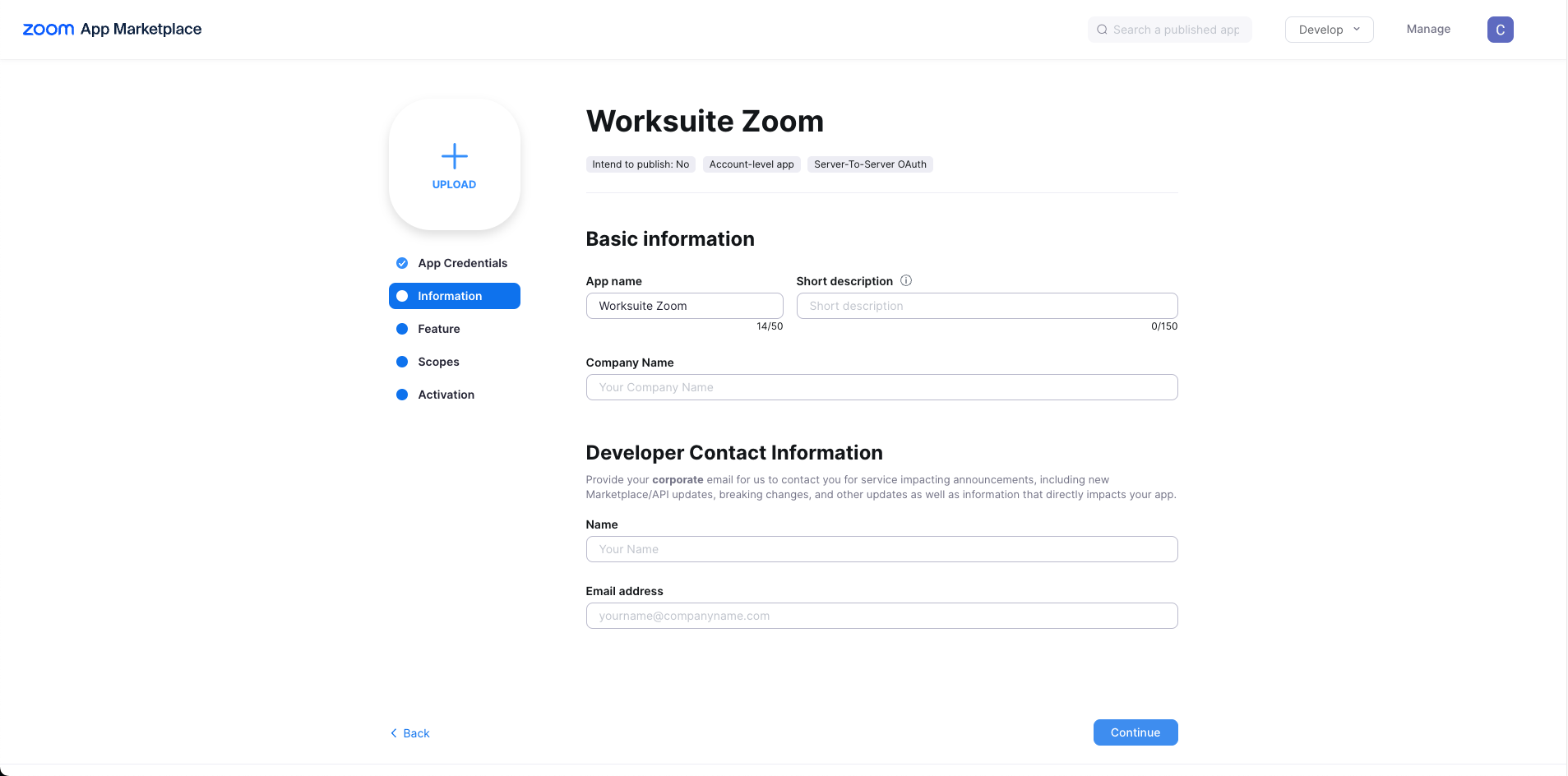Image resolution: width=1568 pixels, height=776 pixels.
Task: Open the user avatar C menu
Action: tap(1500, 30)
